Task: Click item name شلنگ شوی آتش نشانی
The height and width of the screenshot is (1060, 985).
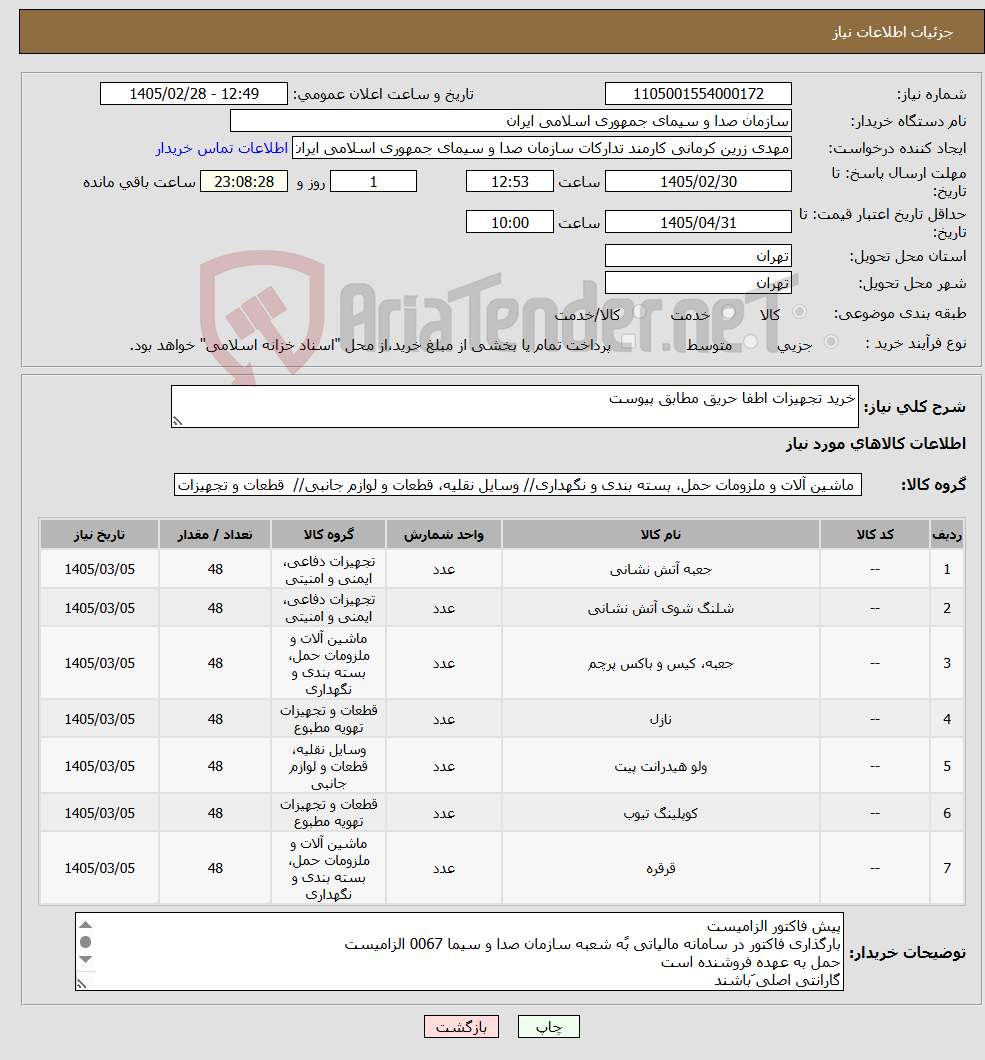Action: pos(660,608)
